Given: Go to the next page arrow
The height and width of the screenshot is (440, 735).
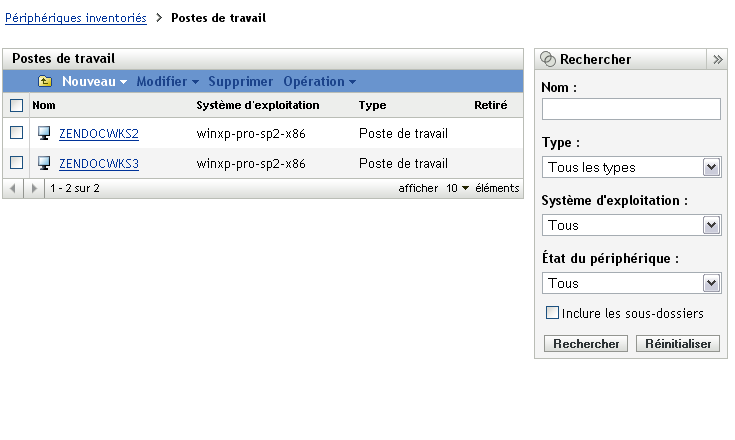Looking at the screenshot, I should point(35,188).
